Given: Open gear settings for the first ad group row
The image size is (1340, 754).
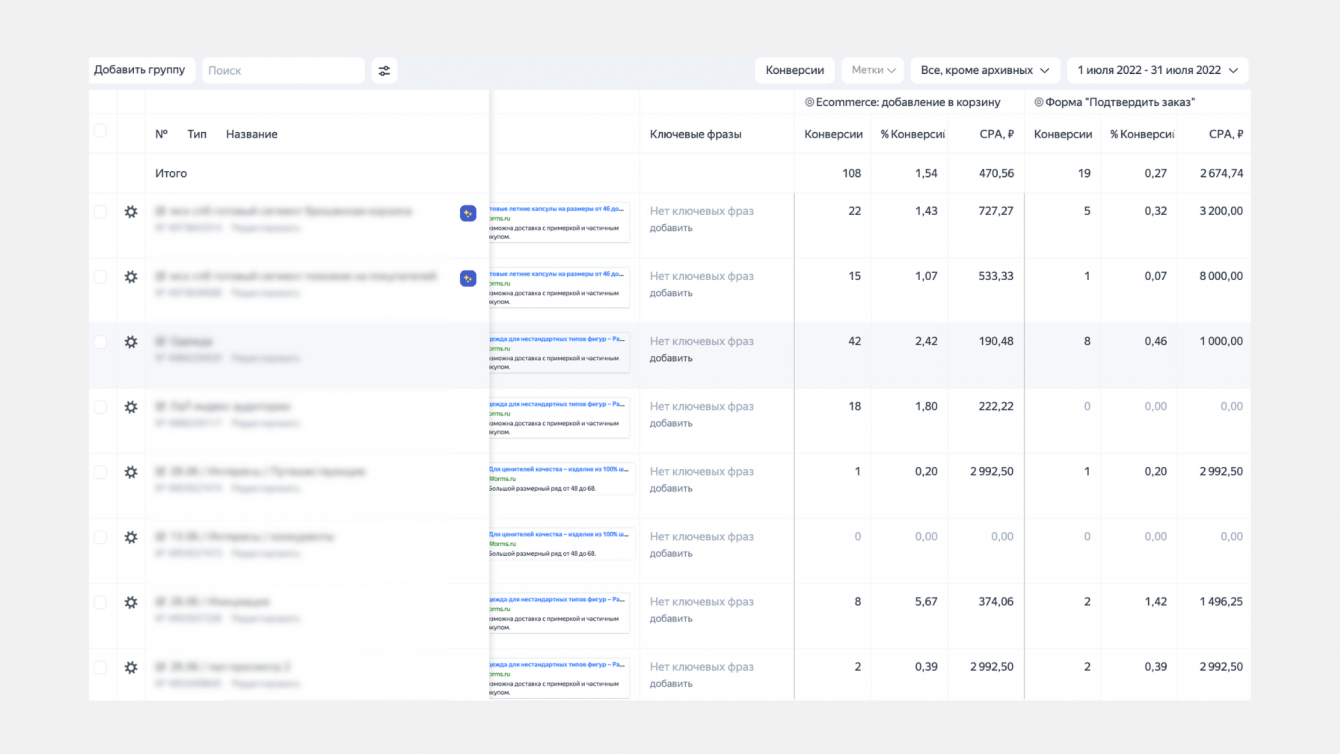Looking at the screenshot, I should pos(131,212).
